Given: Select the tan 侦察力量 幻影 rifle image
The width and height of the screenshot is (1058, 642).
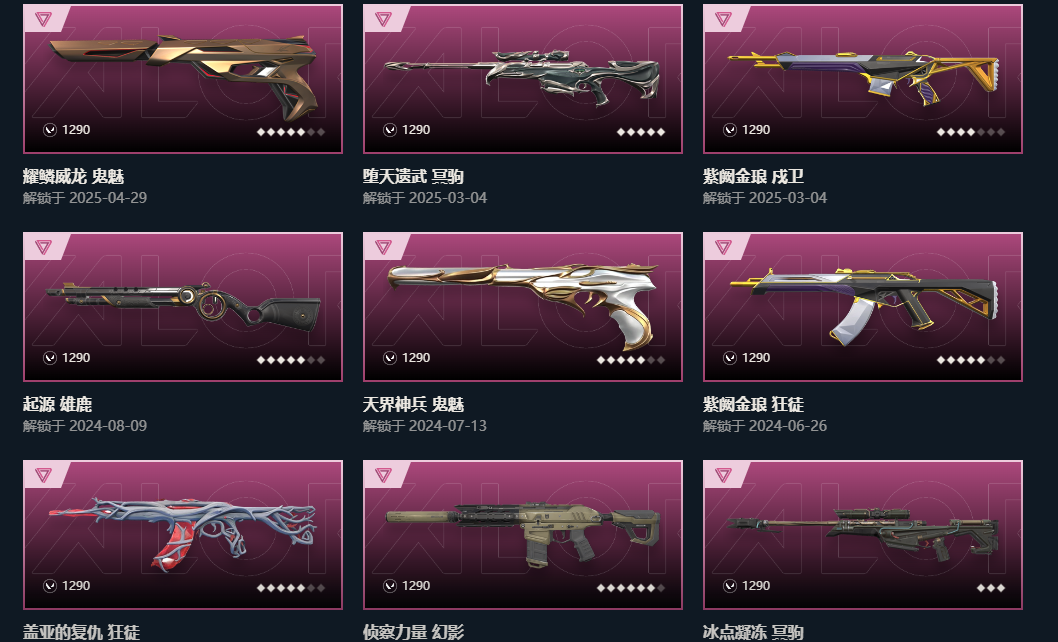Looking at the screenshot, I should coord(522,533).
